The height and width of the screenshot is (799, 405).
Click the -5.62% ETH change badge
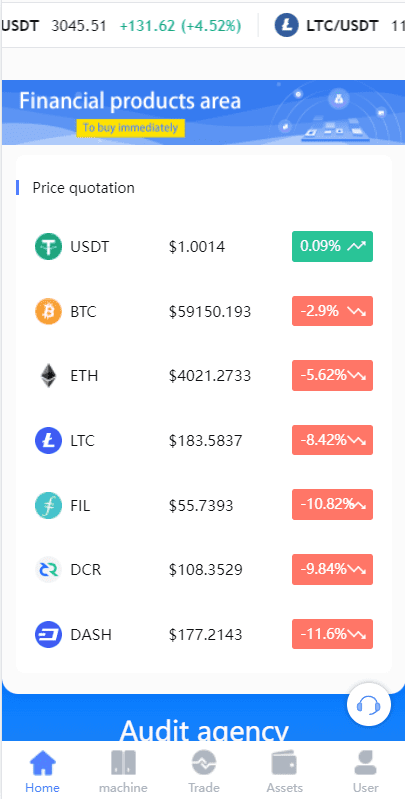332,376
